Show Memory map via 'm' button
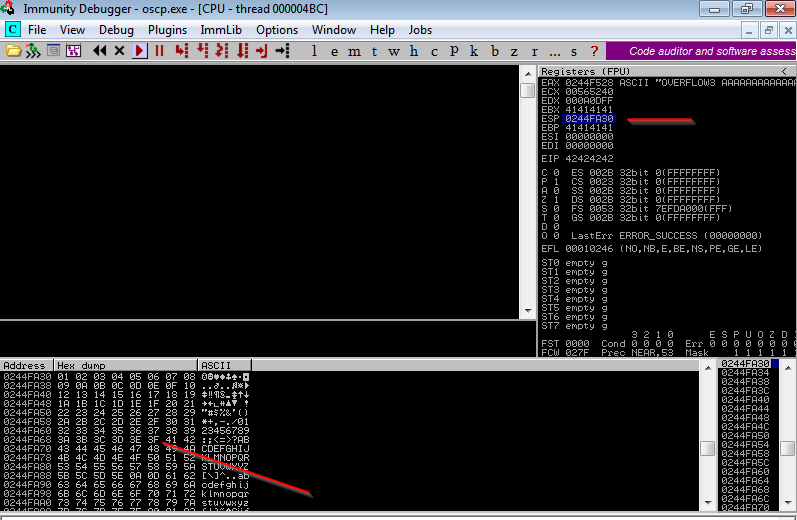This screenshot has width=797, height=520. (354, 51)
